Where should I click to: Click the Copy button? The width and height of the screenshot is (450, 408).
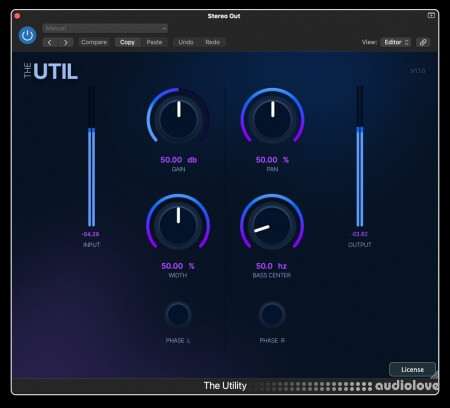click(x=127, y=42)
